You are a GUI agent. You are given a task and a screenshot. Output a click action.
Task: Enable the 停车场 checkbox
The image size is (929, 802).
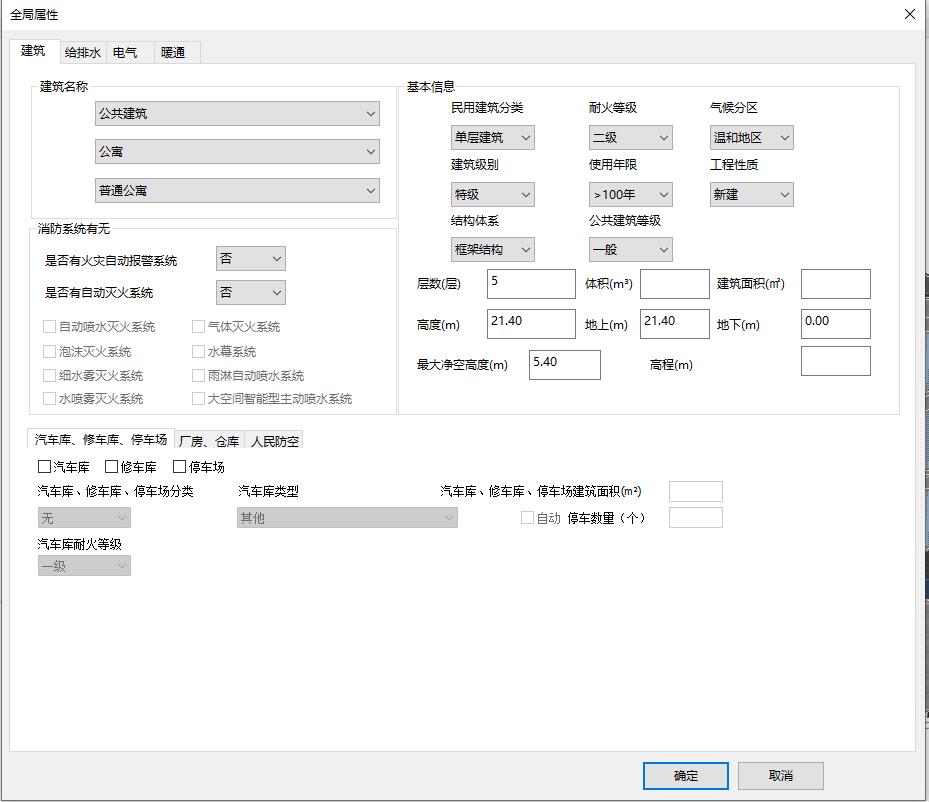(x=179, y=466)
